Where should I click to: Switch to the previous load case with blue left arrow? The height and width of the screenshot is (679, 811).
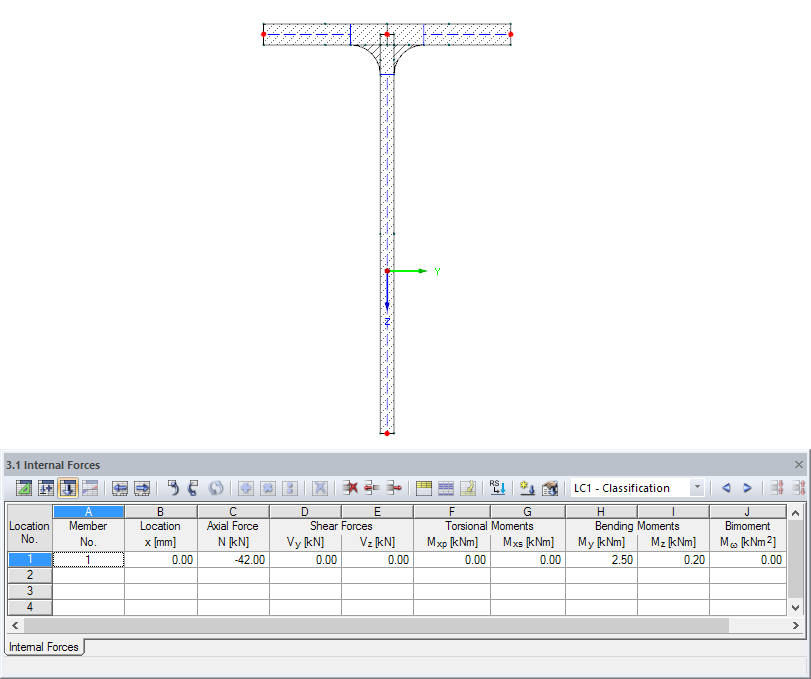click(726, 488)
